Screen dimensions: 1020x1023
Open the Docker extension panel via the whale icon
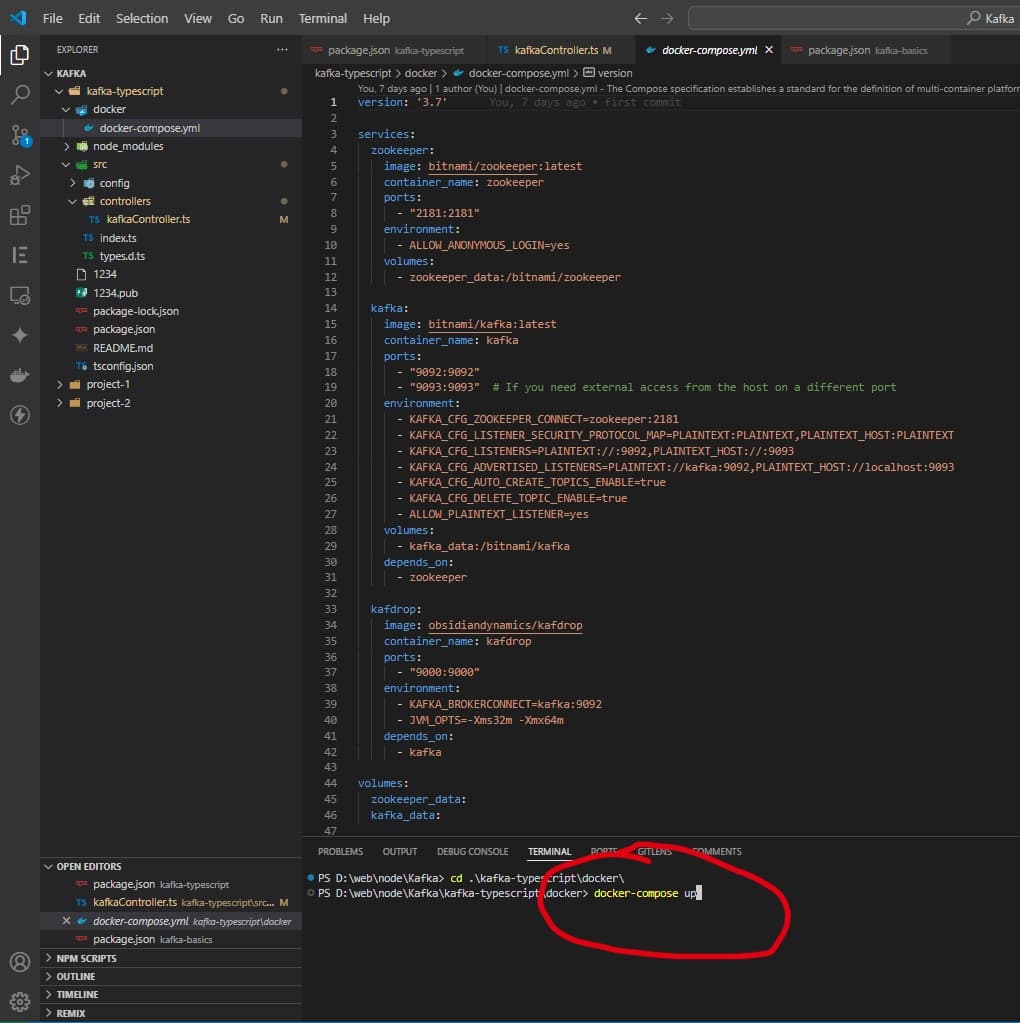(x=19, y=374)
